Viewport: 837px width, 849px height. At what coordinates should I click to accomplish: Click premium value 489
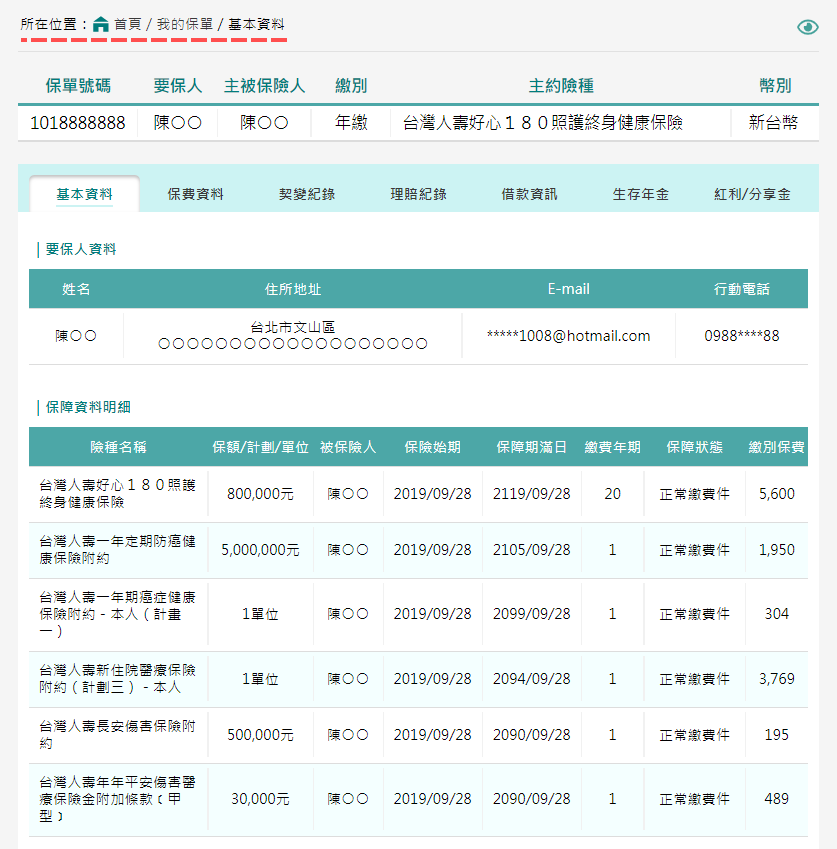[776, 799]
